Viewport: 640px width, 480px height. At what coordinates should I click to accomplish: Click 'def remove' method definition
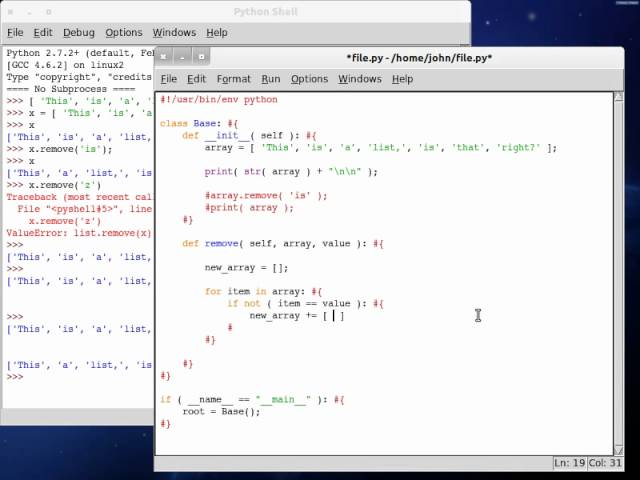283,244
